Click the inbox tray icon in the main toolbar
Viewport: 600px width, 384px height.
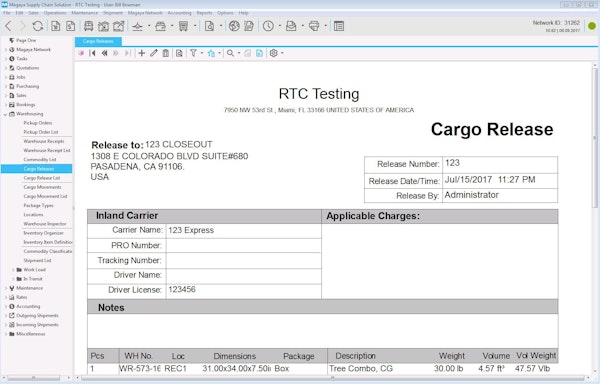pyautogui.click(x=291, y=26)
